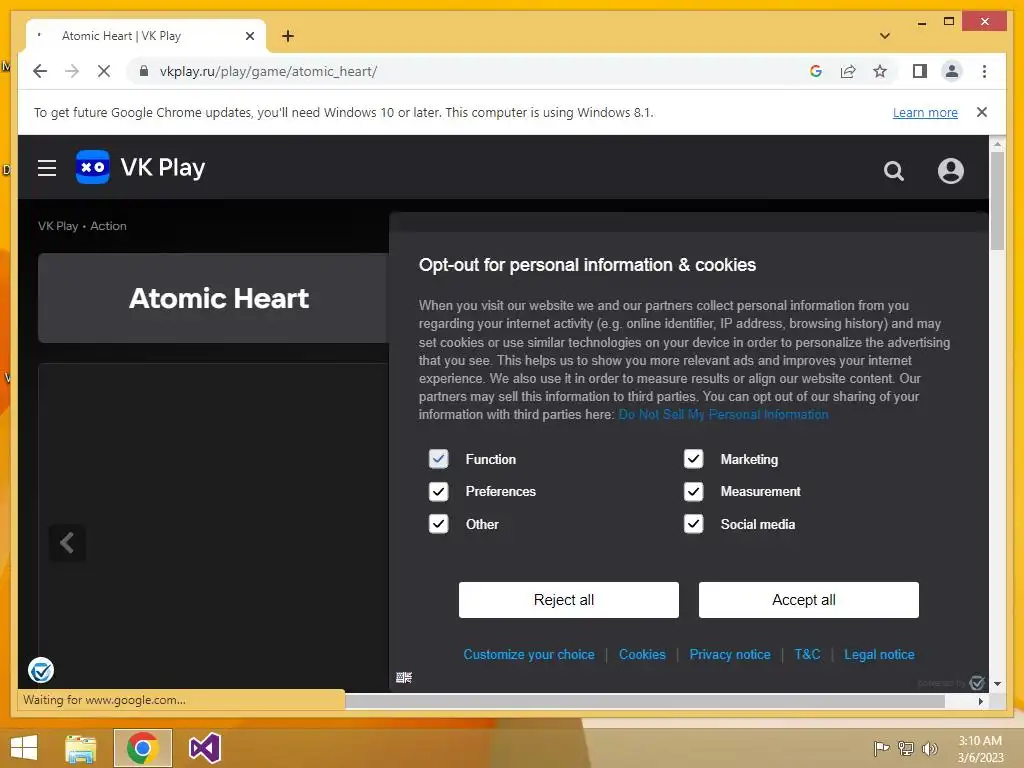Click the Reject all button

(568, 600)
